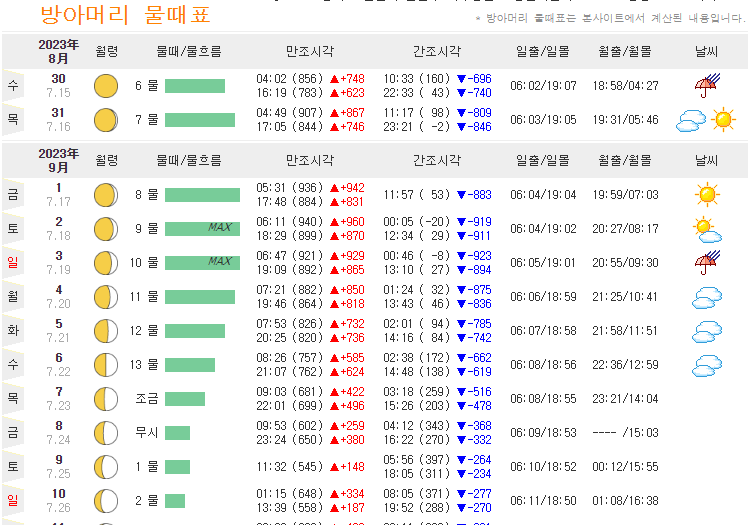Click the red high tide triangle beside +748

pyautogui.click(x=334, y=79)
